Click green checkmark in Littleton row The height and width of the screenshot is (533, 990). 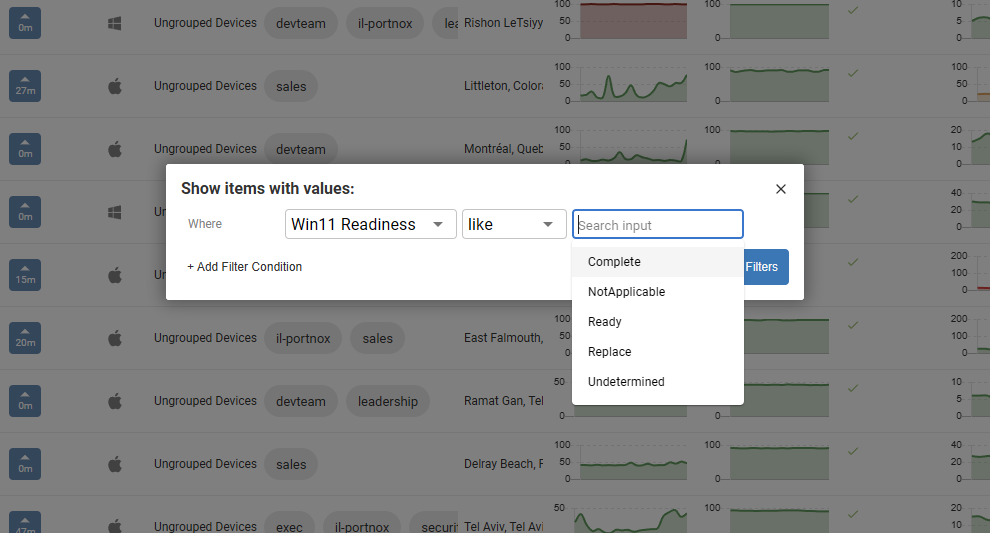coord(852,73)
